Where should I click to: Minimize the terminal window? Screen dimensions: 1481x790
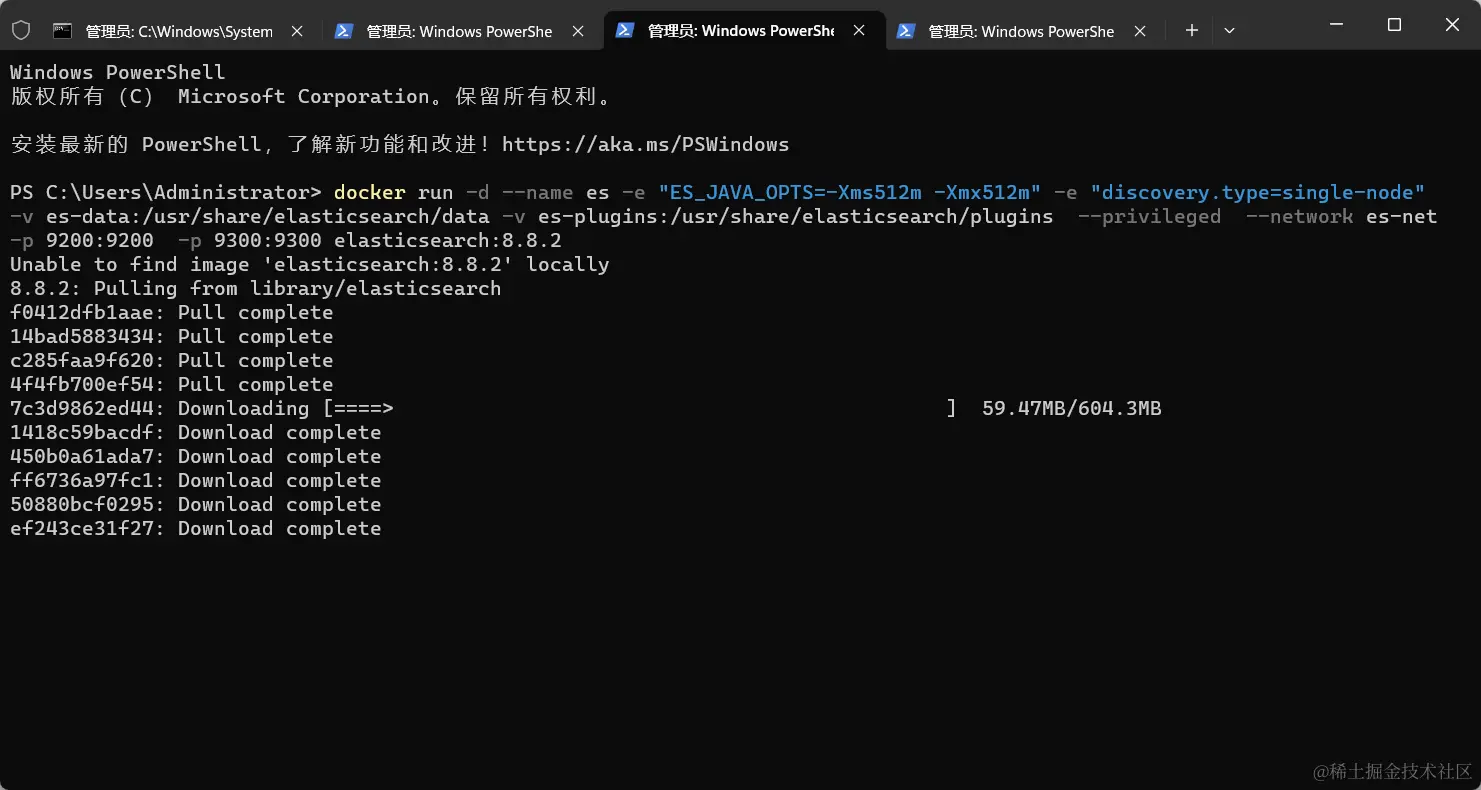click(1336, 24)
